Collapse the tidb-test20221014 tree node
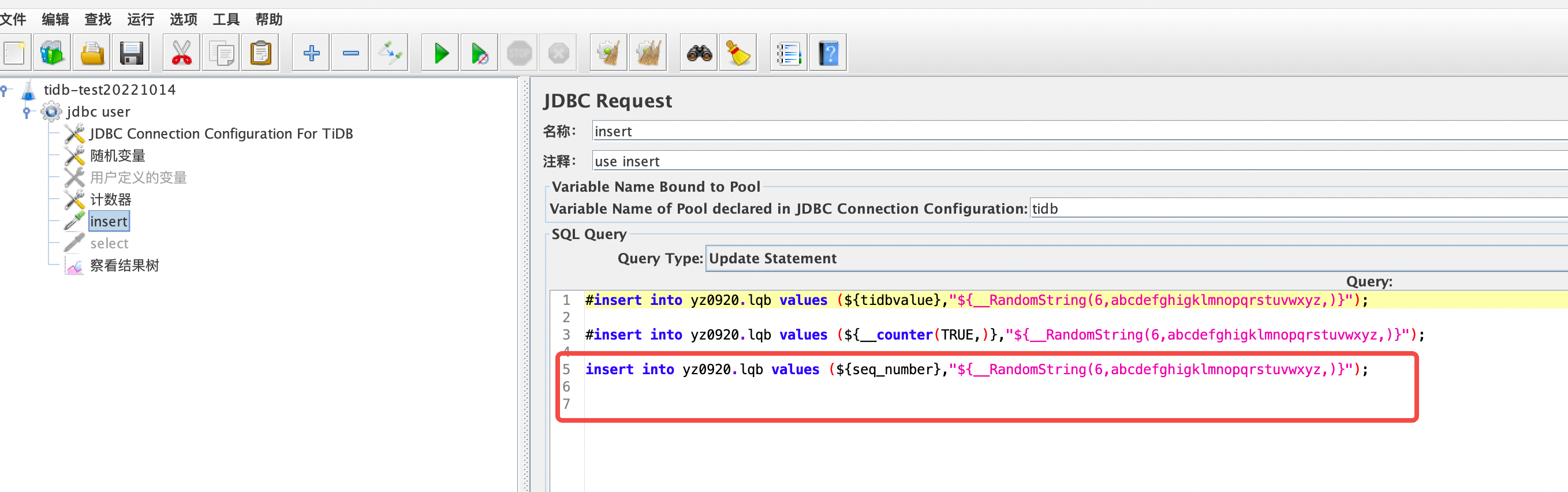The image size is (1568, 492). click(x=5, y=91)
